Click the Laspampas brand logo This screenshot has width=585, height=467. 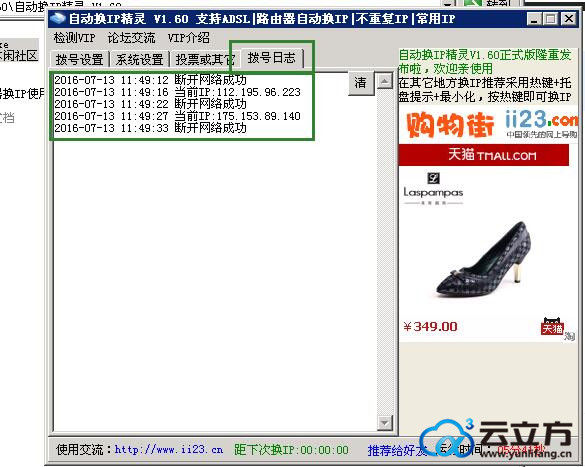coord(434,188)
